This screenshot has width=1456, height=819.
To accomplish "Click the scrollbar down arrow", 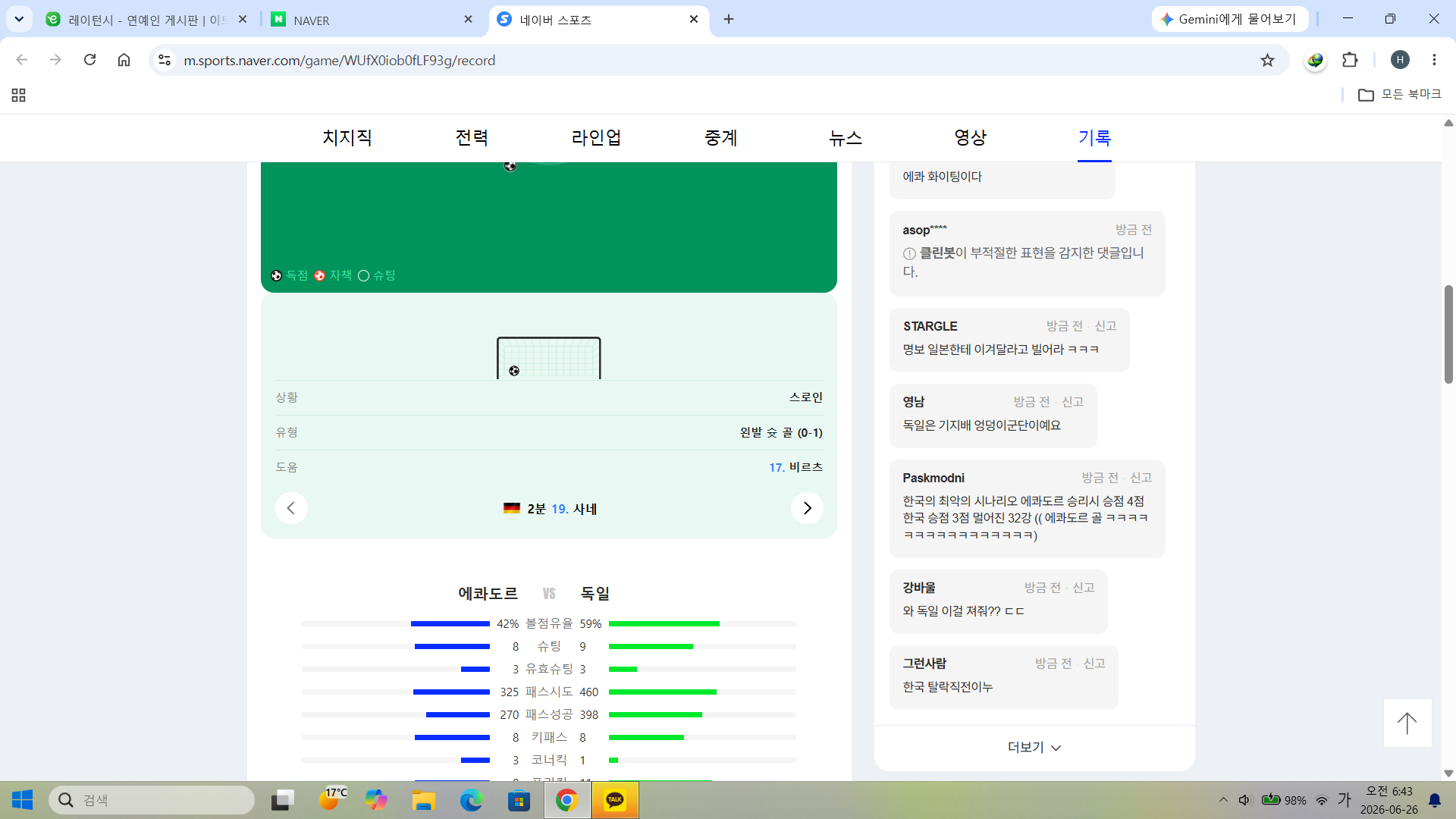I will tap(1448, 773).
